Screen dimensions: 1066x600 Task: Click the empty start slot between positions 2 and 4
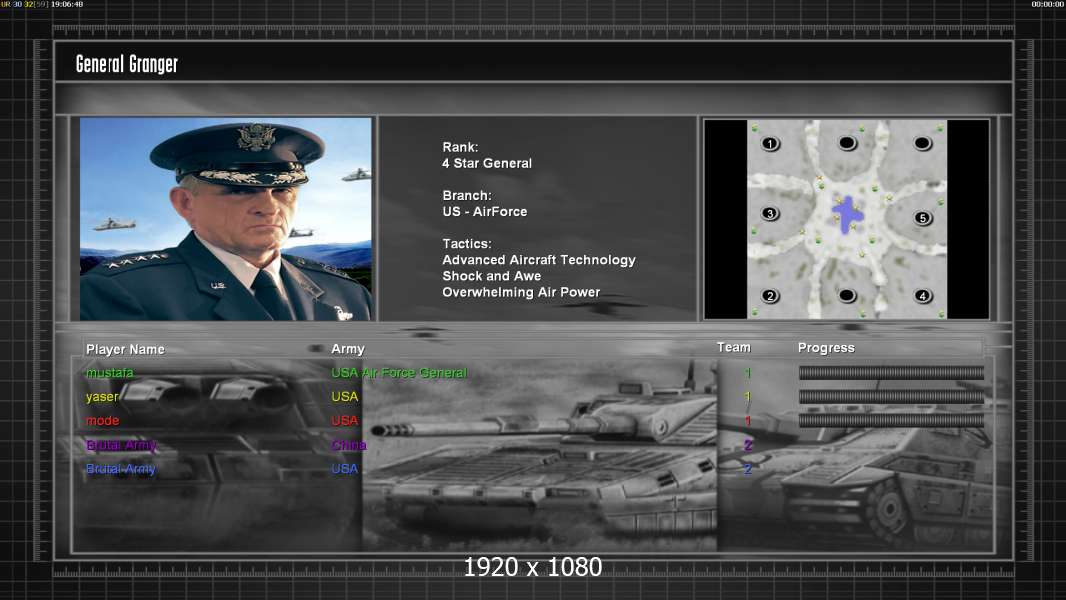[x=846, y=296]
